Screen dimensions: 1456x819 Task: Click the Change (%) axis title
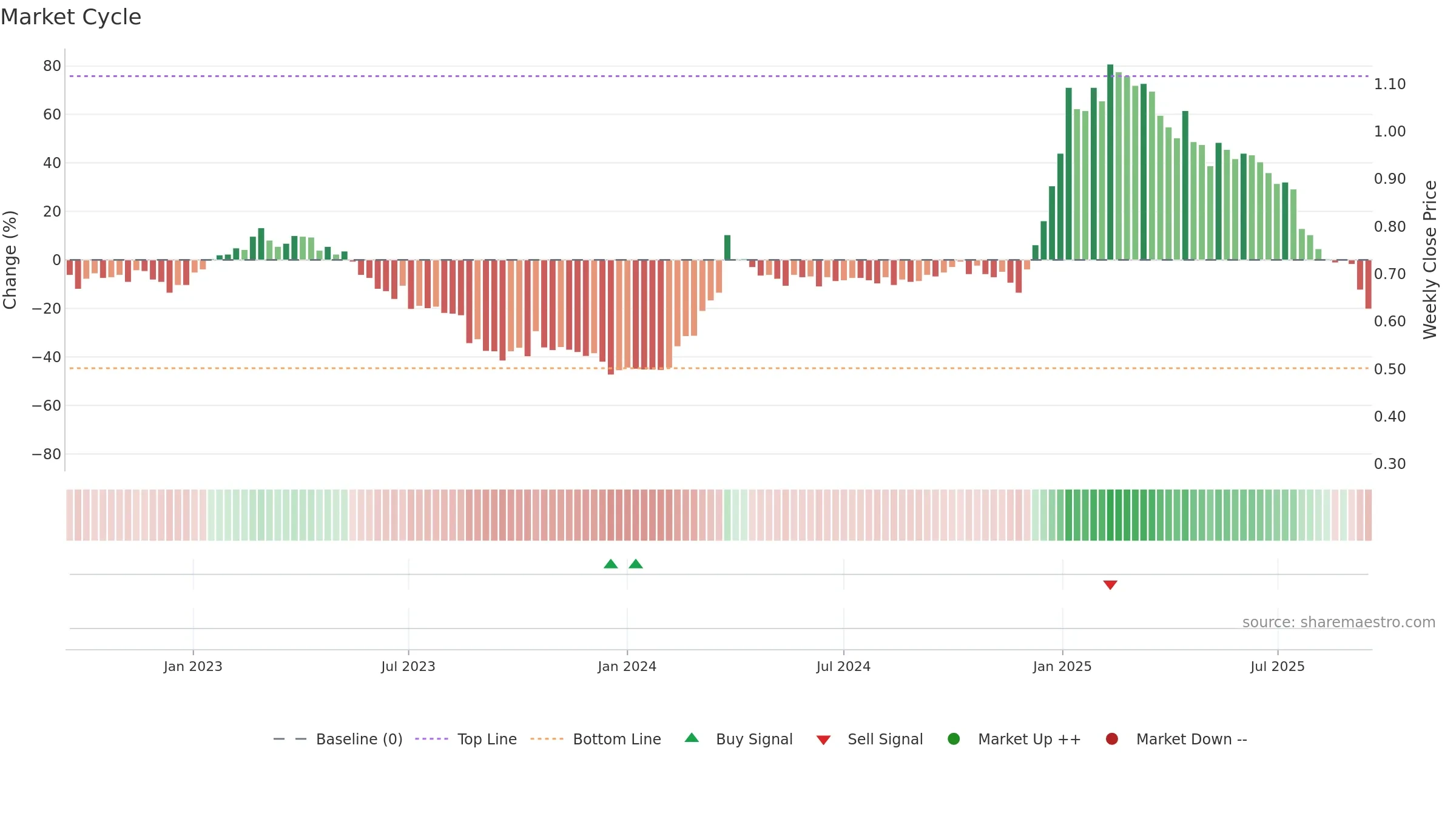click(10, 260)
